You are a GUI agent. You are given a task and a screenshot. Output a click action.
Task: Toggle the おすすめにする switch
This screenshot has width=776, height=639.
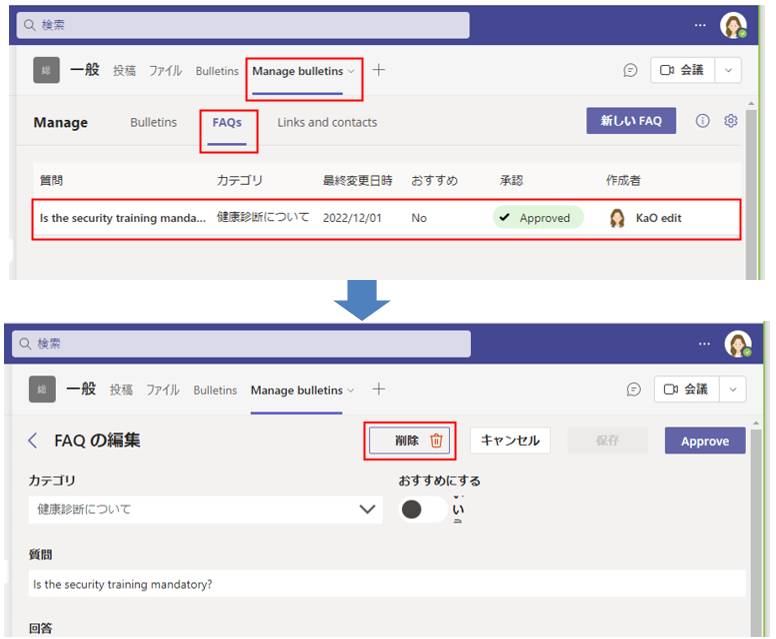click(423, 509)
